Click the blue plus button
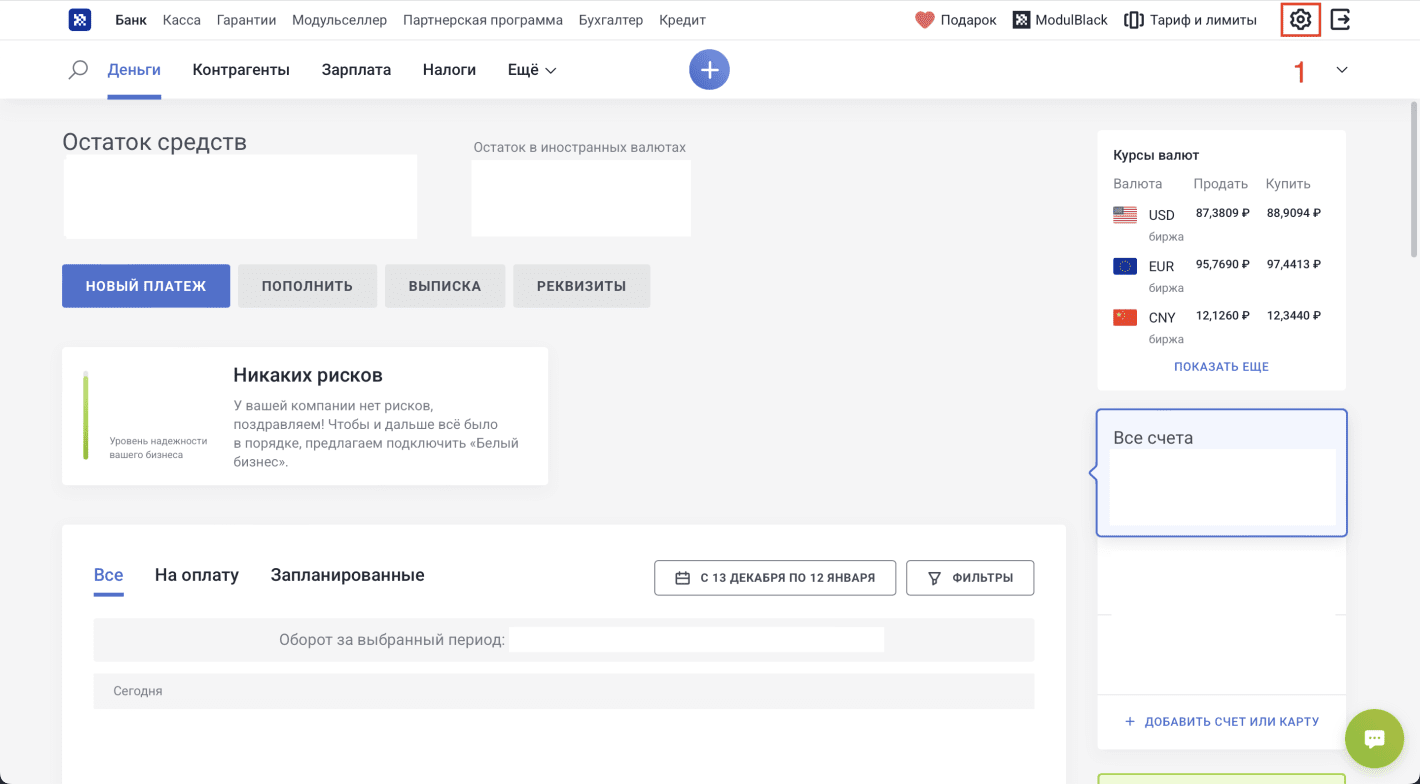1420x784 pixels. [709, 69]
